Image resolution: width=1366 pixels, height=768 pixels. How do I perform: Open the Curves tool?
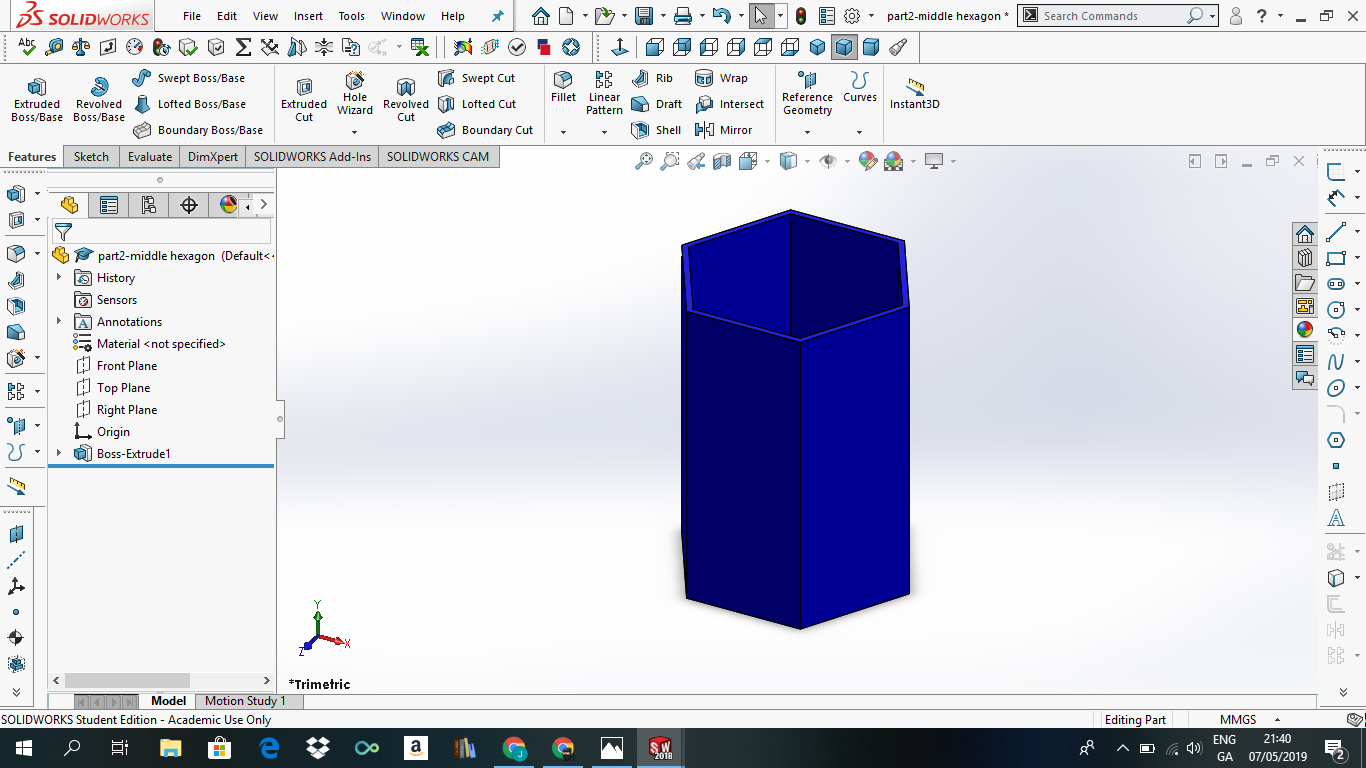coord(860,87)
